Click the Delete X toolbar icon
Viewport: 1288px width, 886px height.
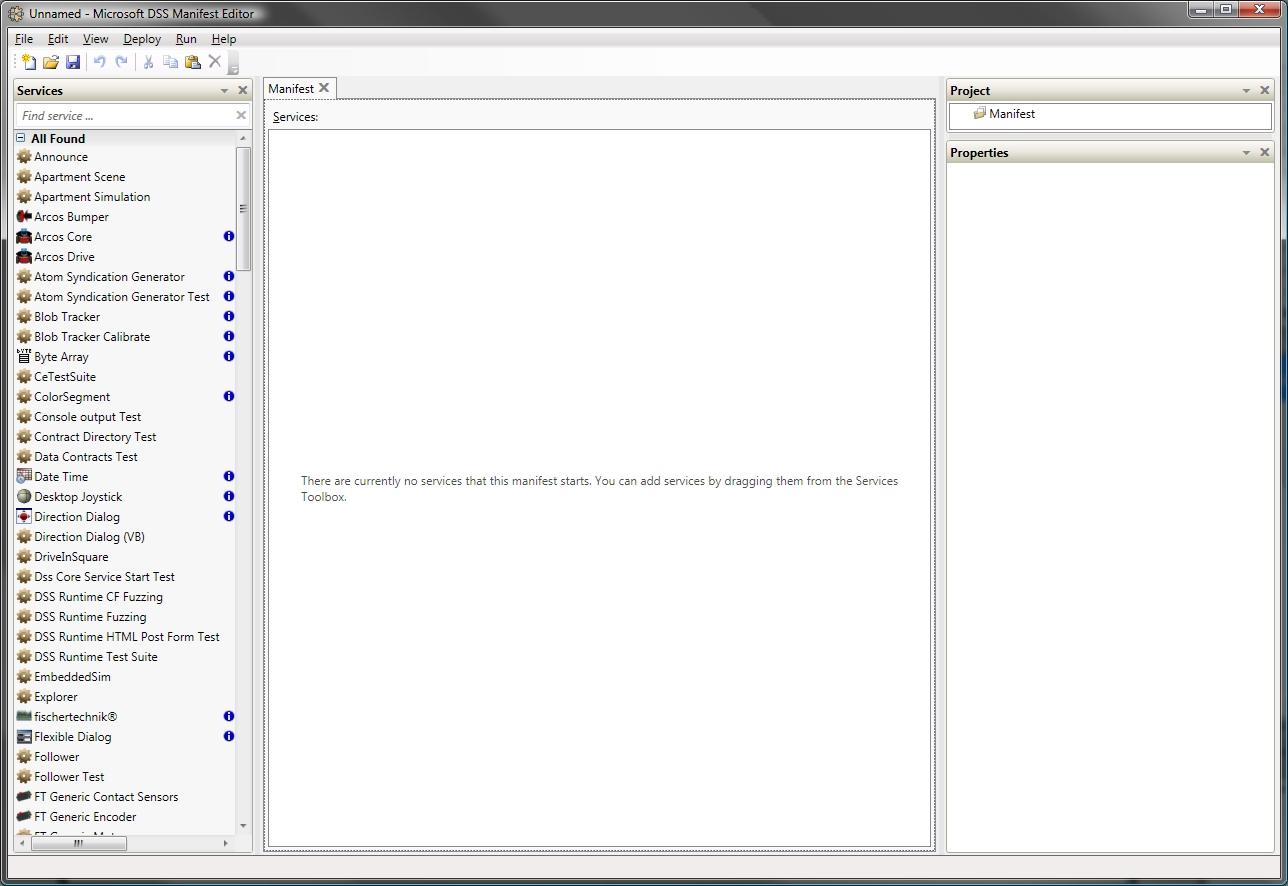215,62
